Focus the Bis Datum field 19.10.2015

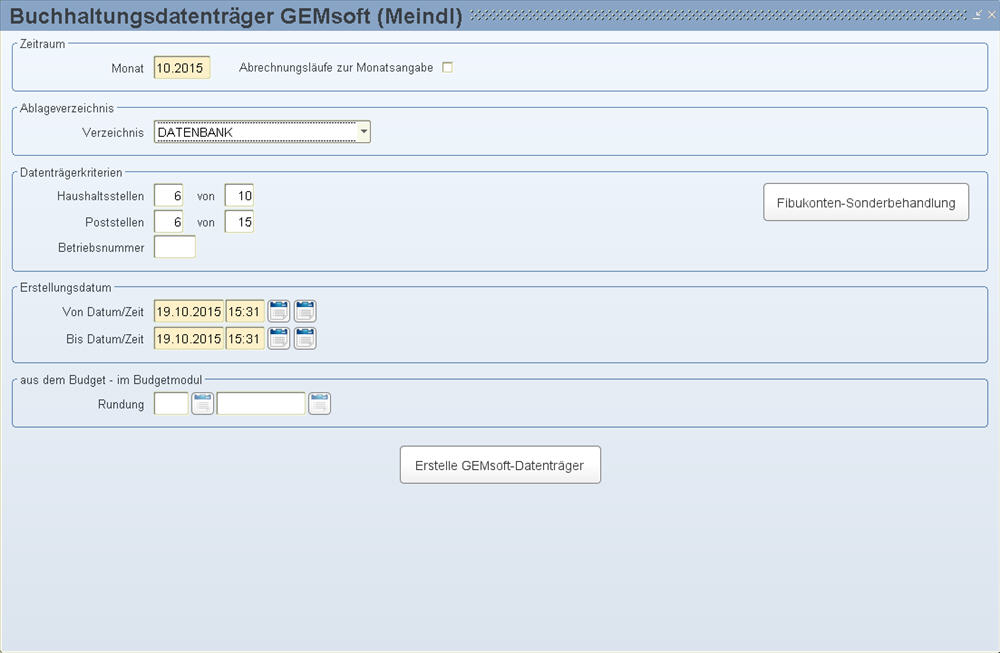pyautogui.click(x=189, y=339)
